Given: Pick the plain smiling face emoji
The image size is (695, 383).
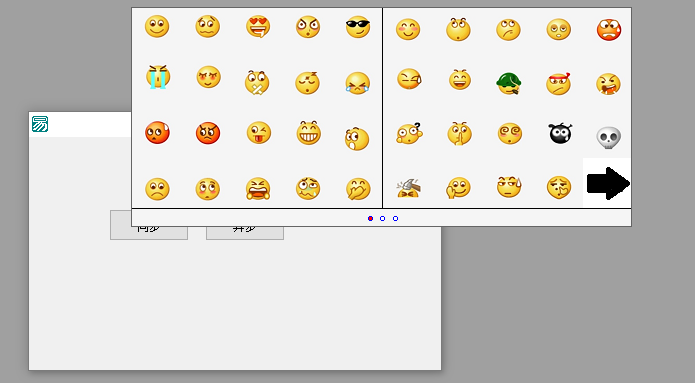Looking at the screenshot, I should click(x=157, y=27).
